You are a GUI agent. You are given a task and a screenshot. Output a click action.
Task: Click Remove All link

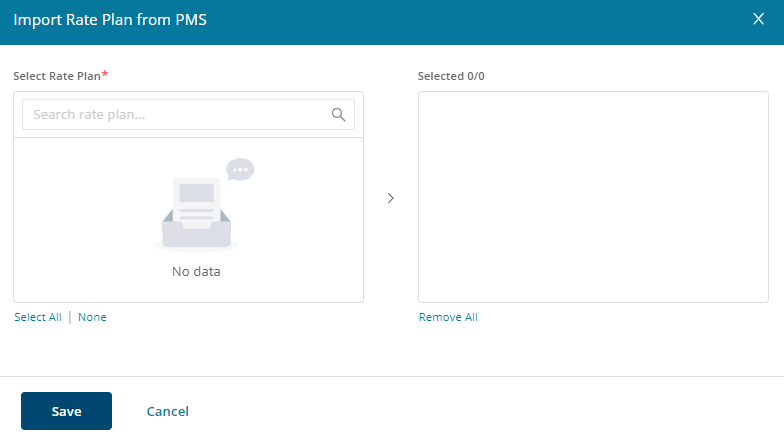(448, 317)
